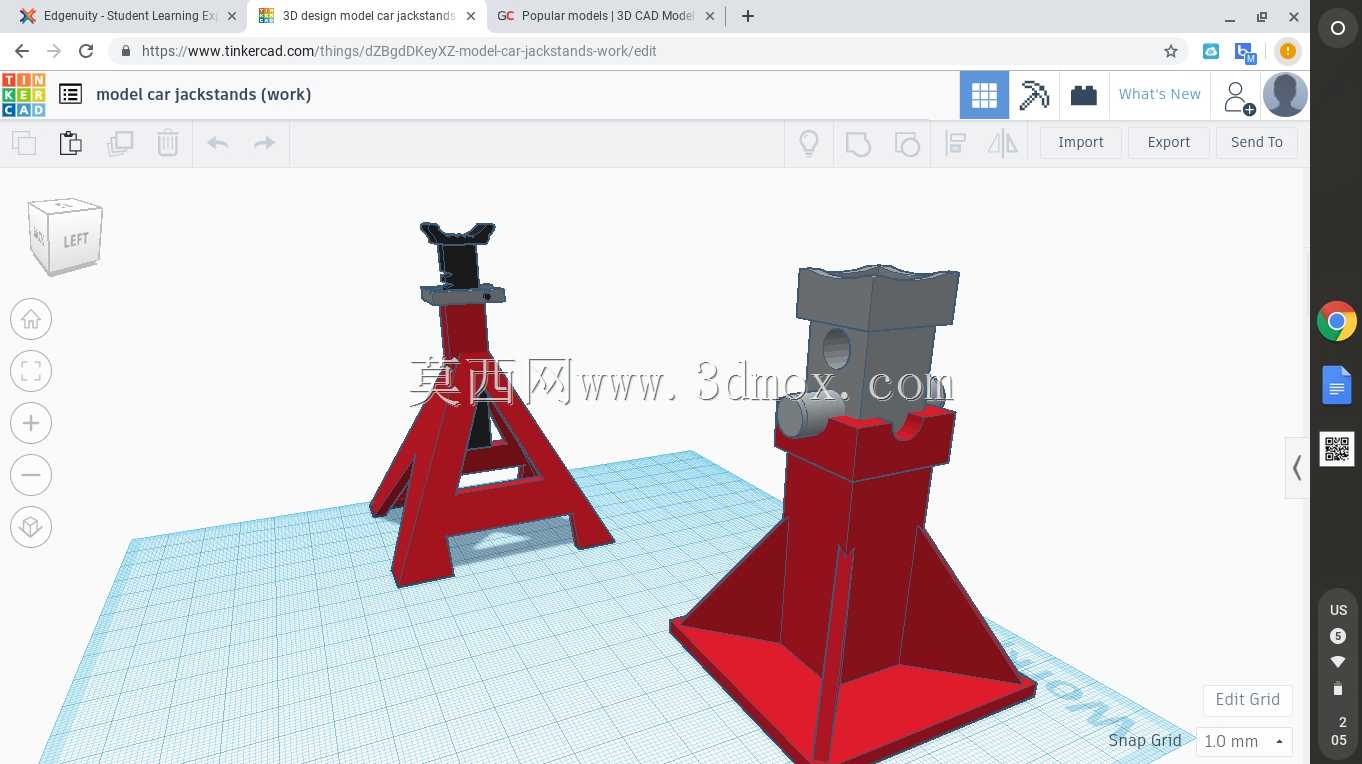Click the Align tool icon
The width and height of the screenshot is (1362, 764).
click(x=955, y=143)
